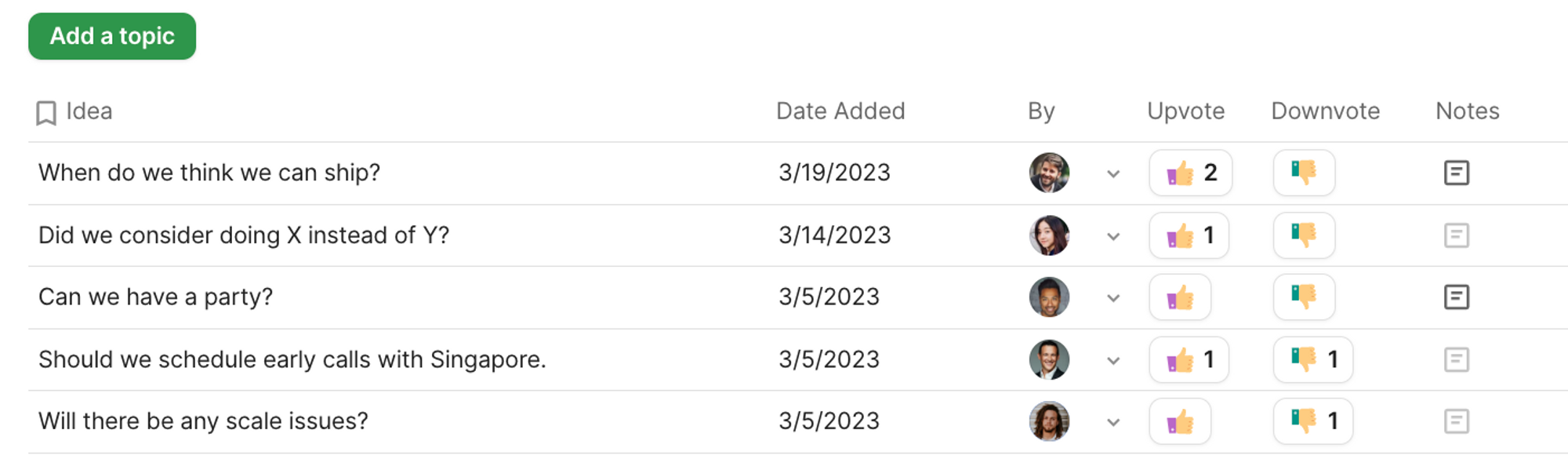The image size is (1568, 470).
Task: Open the author chevron on the scale issues row
Action: [1113, 422]
